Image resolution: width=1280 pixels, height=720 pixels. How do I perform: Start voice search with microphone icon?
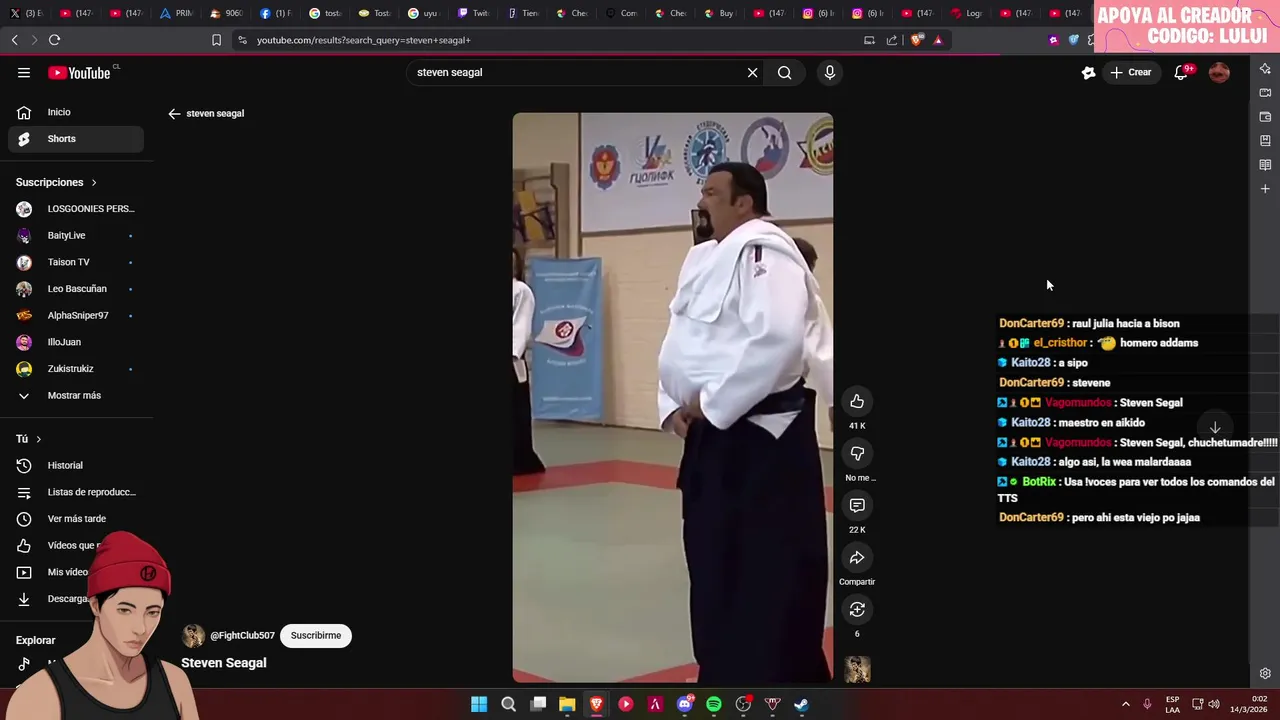coord(829,72)
